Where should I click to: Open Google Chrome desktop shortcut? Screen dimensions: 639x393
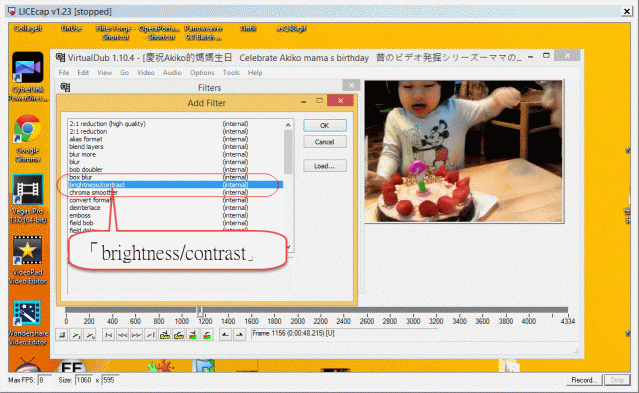[x=28, y=138]
